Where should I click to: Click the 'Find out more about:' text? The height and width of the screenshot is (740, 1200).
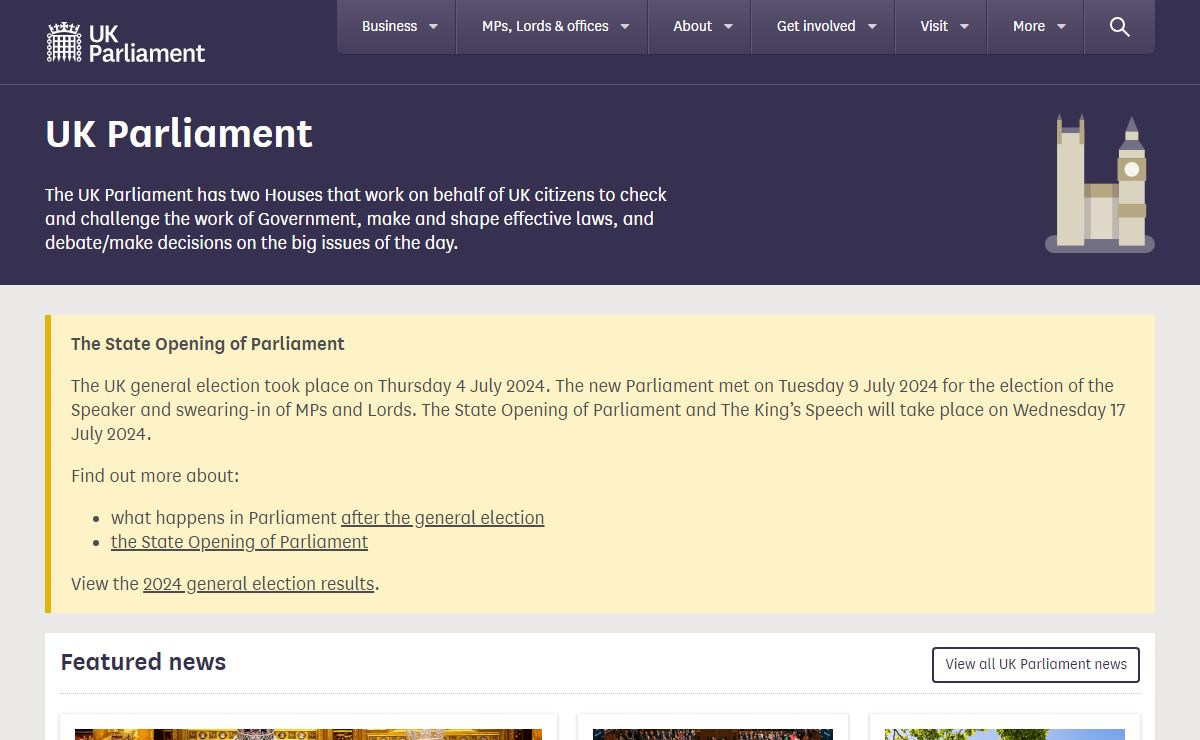coord(155,476)
